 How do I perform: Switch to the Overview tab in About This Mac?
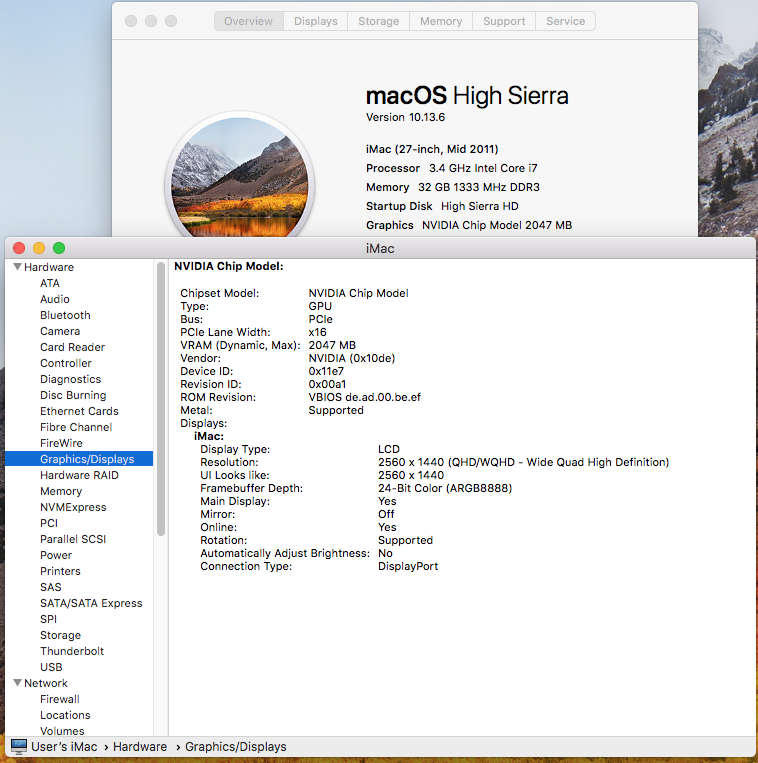point(249,21)
